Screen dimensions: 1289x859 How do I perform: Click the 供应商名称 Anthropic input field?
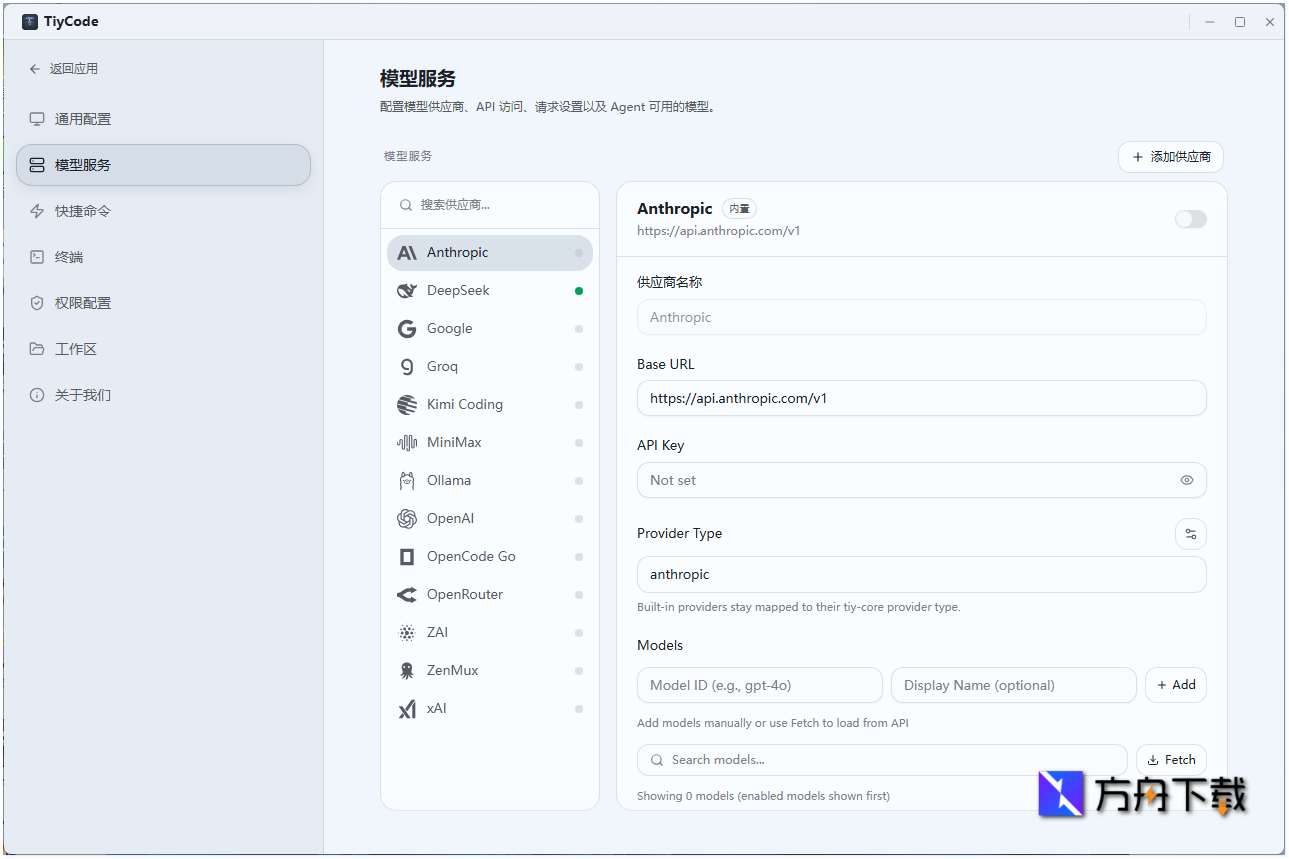tap(922, 317)
